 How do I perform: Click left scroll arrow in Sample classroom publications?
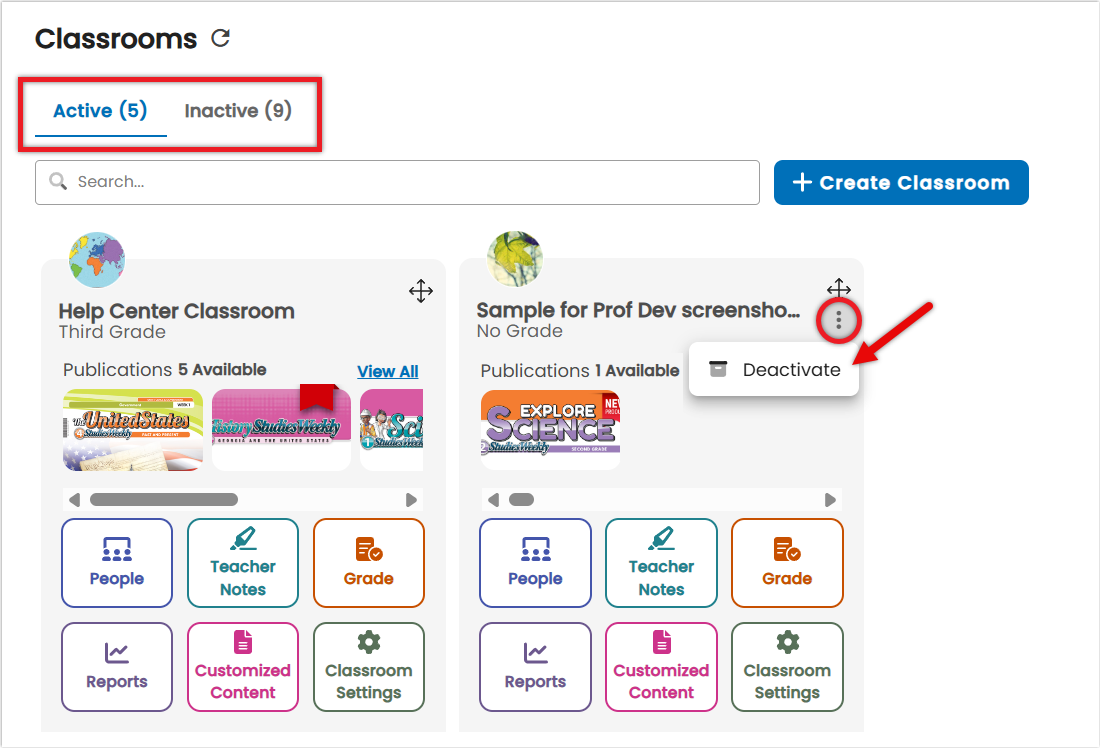pos(493,500)
